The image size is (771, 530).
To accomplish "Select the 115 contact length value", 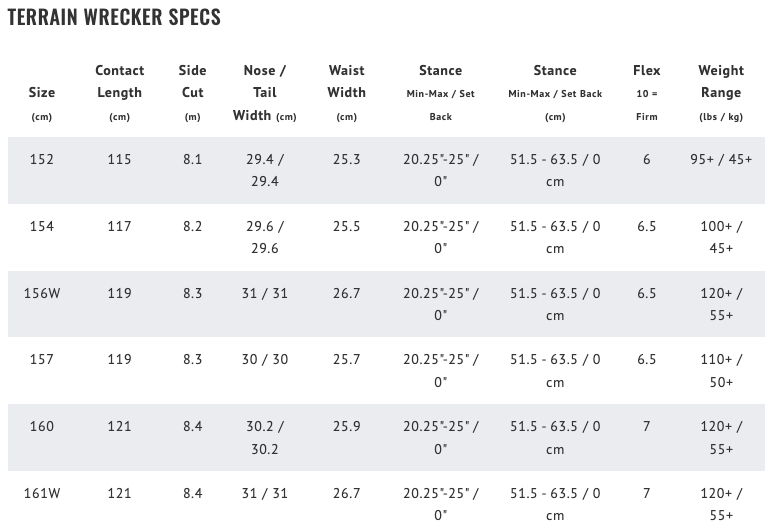I will [119, 159].
